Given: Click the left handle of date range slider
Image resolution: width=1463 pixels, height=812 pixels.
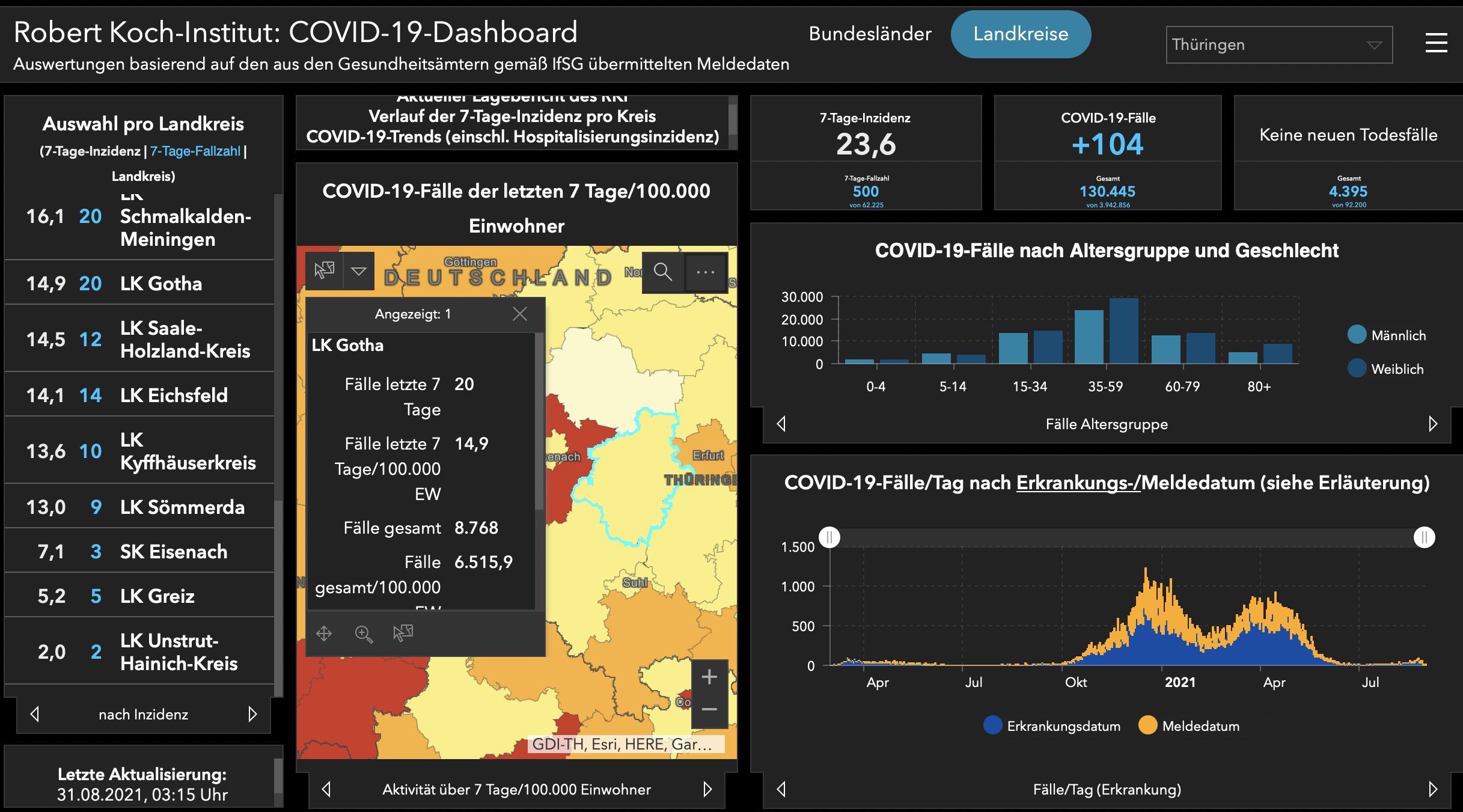Looking at the screenshot, I should tap(829, 537).
